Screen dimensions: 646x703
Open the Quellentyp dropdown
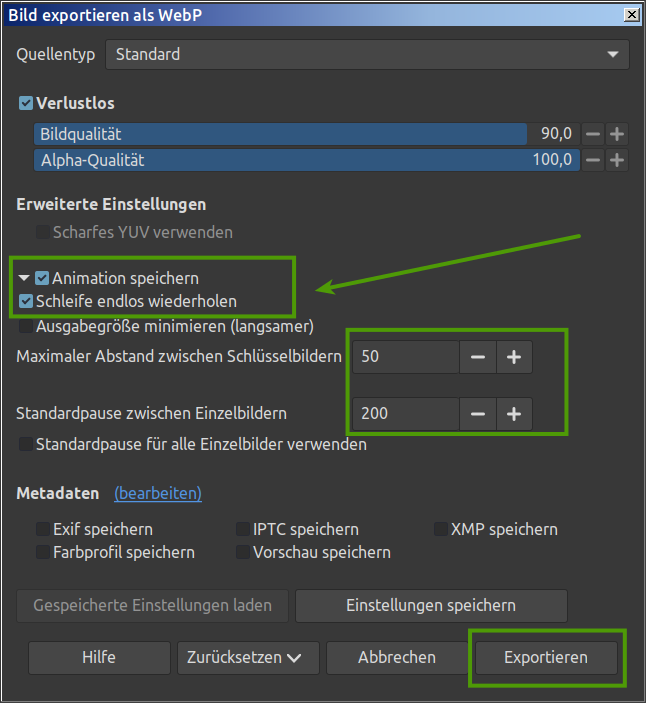367,54
